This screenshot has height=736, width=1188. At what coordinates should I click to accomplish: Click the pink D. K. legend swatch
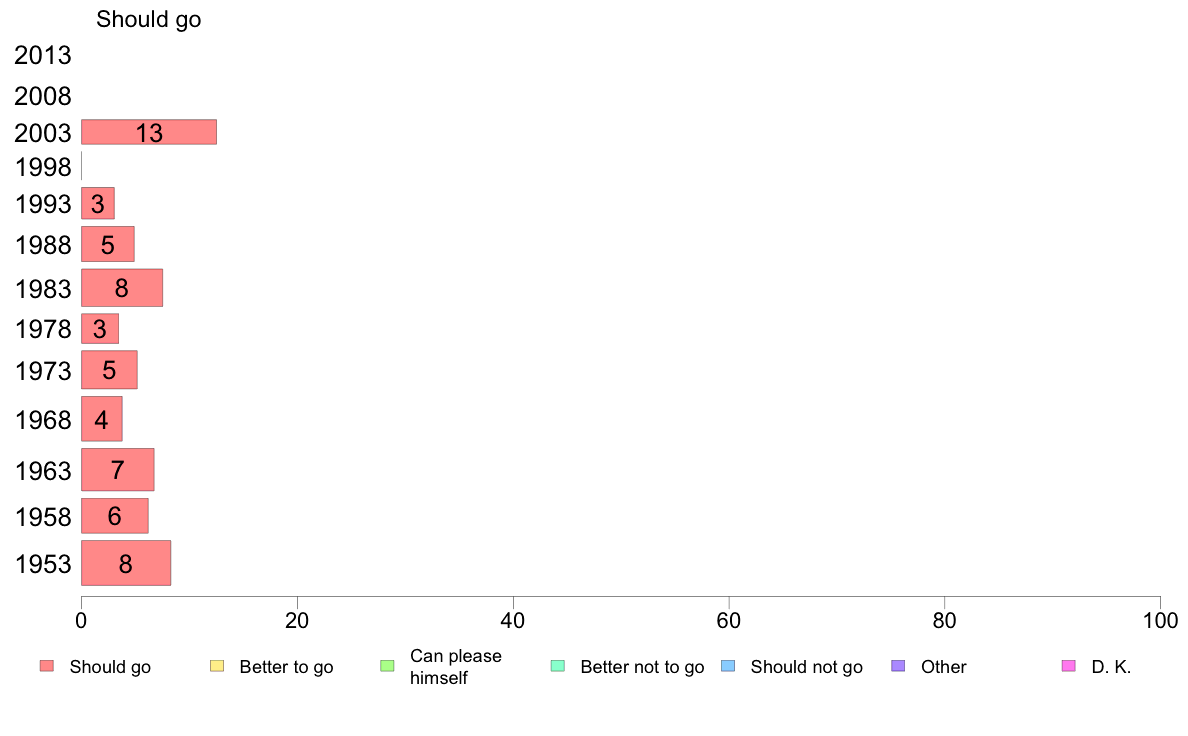1069,666
